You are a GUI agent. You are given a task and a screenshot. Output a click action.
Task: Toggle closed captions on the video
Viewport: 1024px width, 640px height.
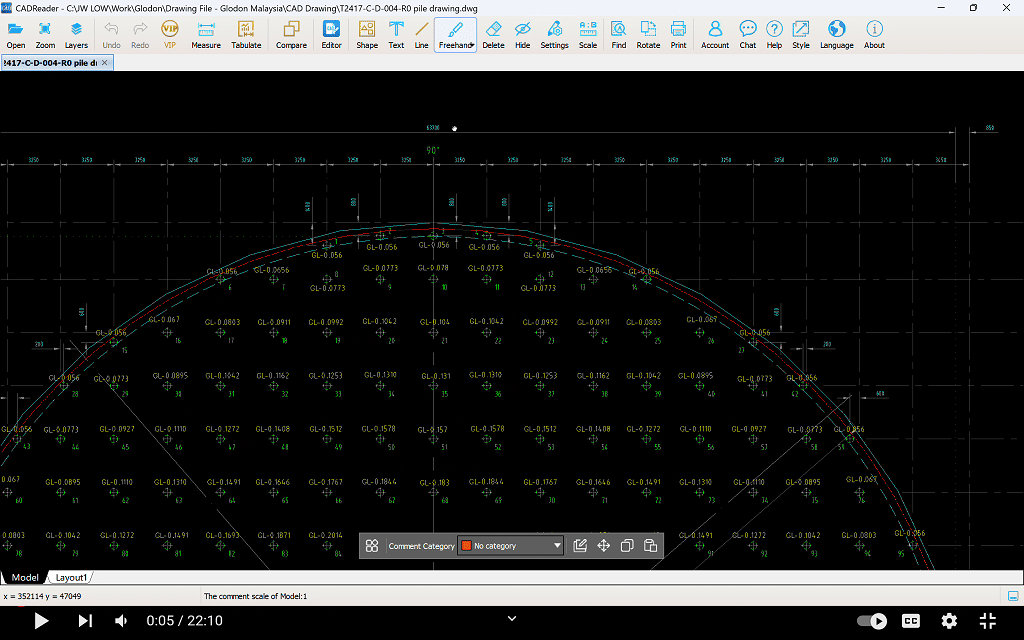pos(911,621)
